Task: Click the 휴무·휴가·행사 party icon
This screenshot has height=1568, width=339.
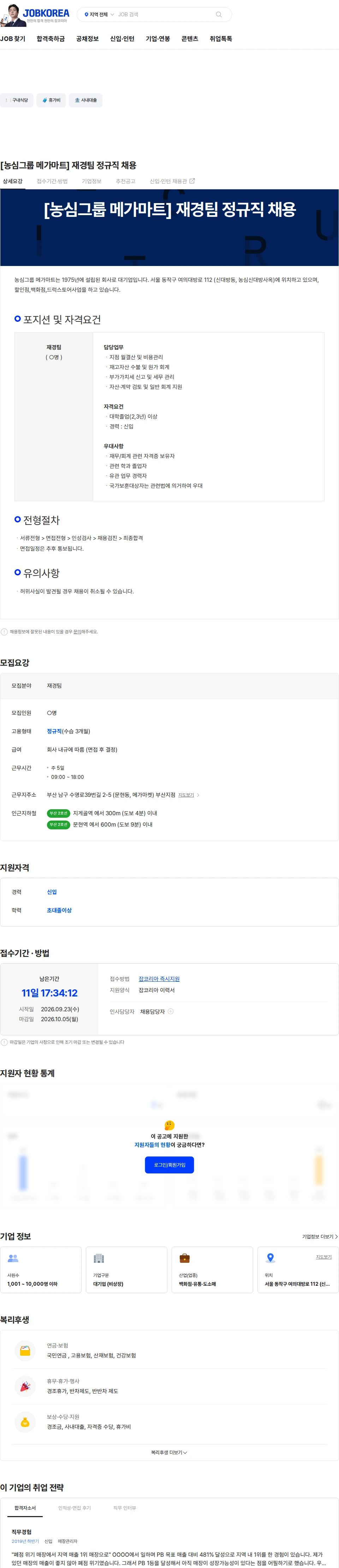Action: (25, 1386)
